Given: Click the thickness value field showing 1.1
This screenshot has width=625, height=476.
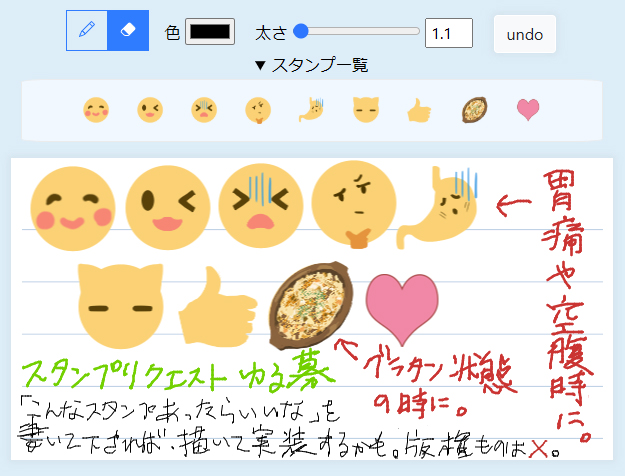Looking at the screenshot, I should pos(449,33).
